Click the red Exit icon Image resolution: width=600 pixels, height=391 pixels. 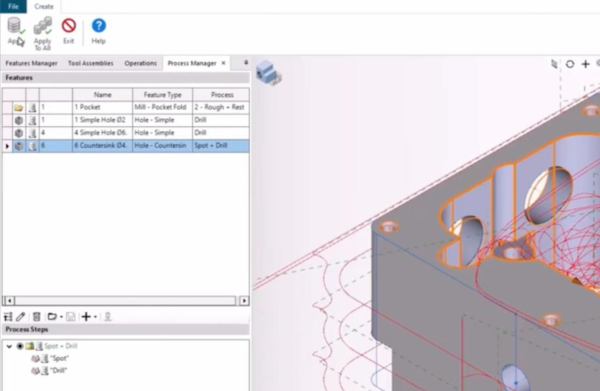click(69, 26)
